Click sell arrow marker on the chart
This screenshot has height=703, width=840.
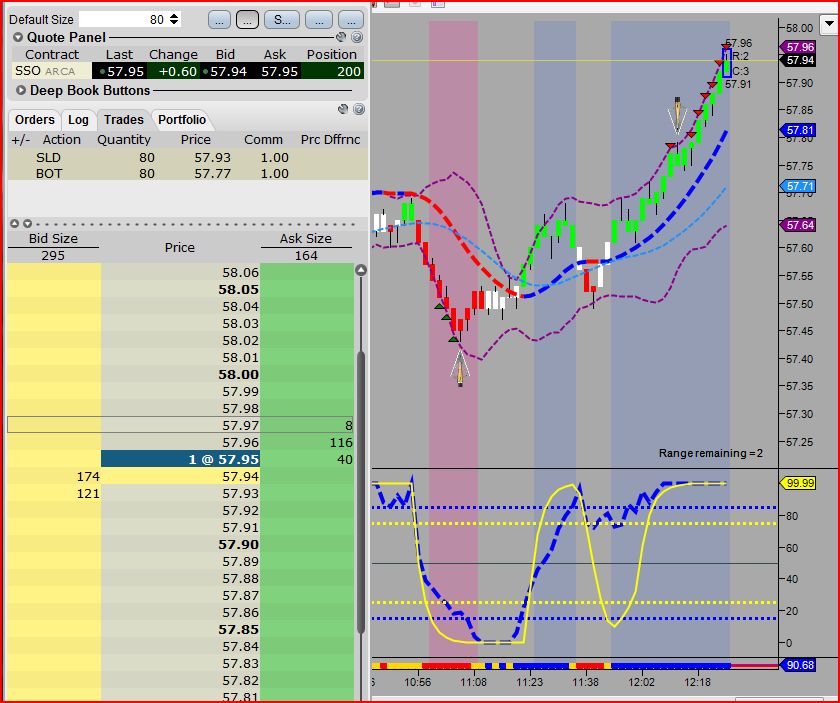(x=677, y=115)
